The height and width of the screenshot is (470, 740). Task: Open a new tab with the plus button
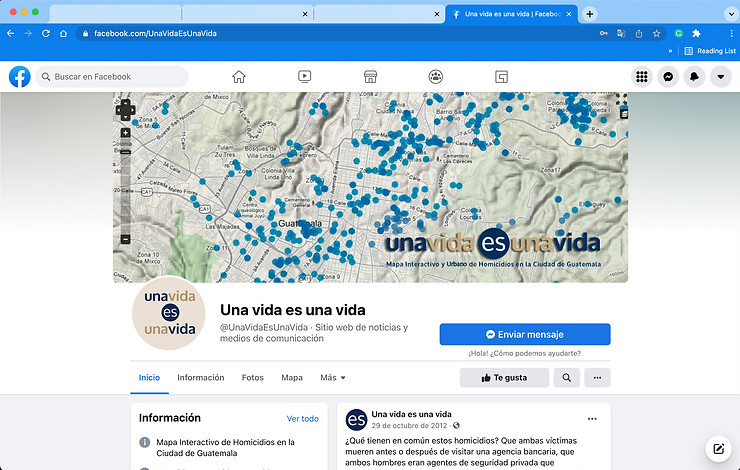[x=589, y=14]
